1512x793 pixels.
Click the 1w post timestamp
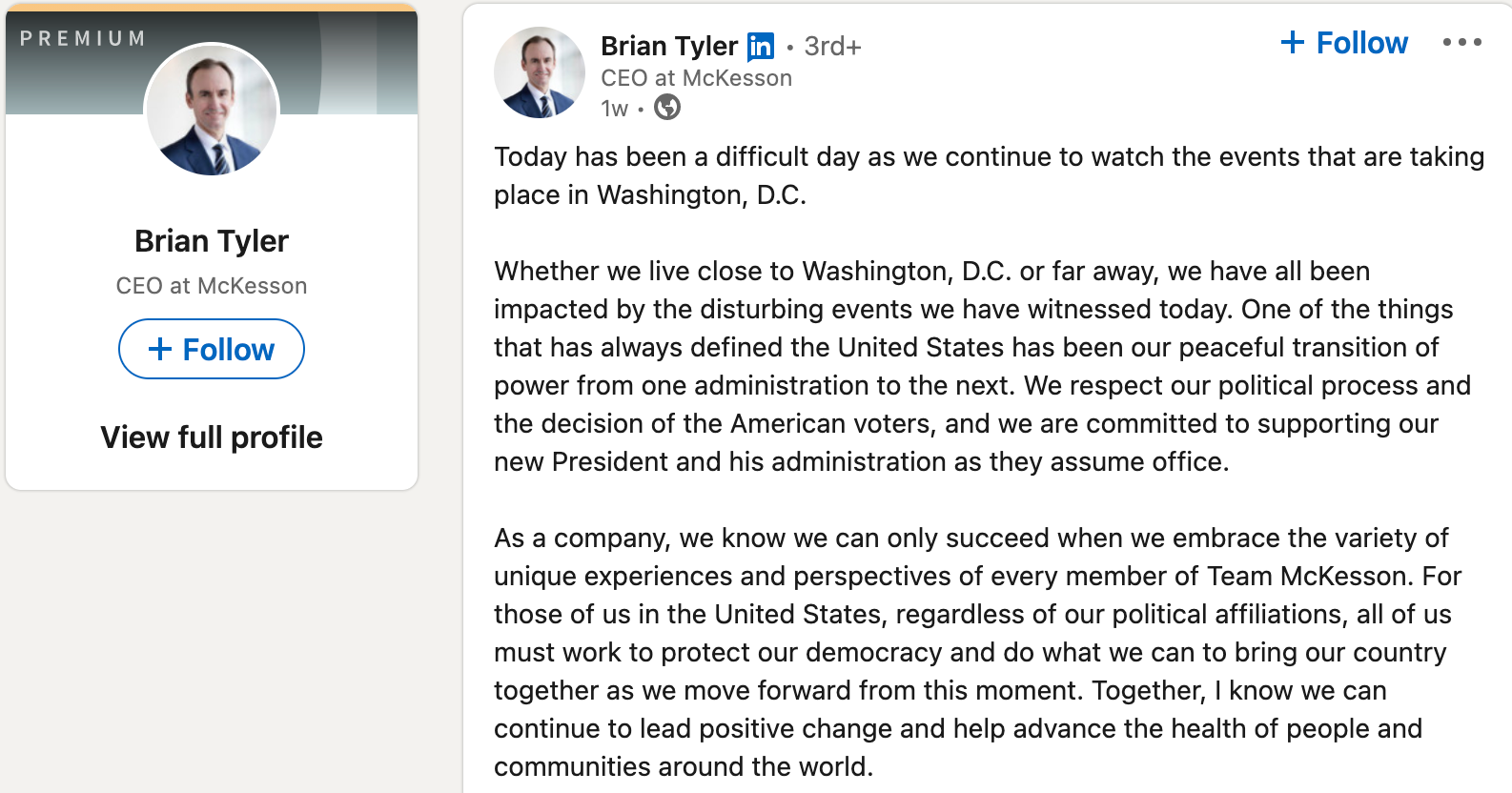pos(615,109)
